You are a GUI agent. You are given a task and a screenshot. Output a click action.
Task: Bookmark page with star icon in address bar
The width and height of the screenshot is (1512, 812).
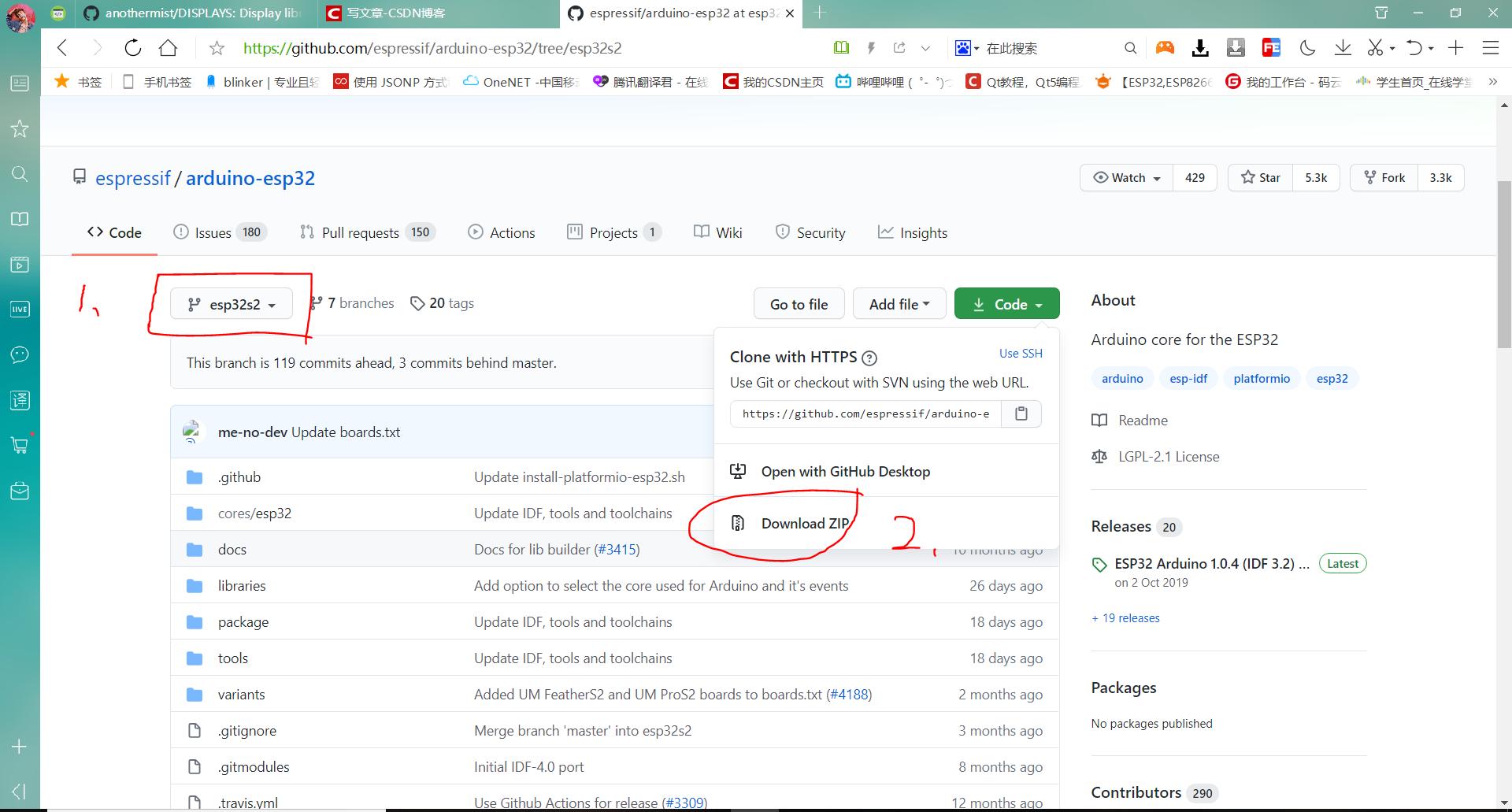pyautogui.click(x=217, y=48)
